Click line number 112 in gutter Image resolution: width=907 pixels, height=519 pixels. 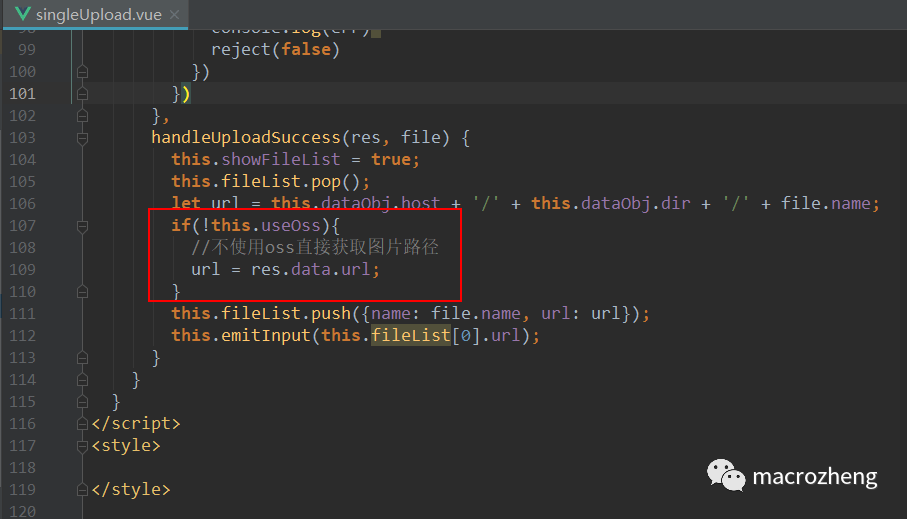click(22, 336)
